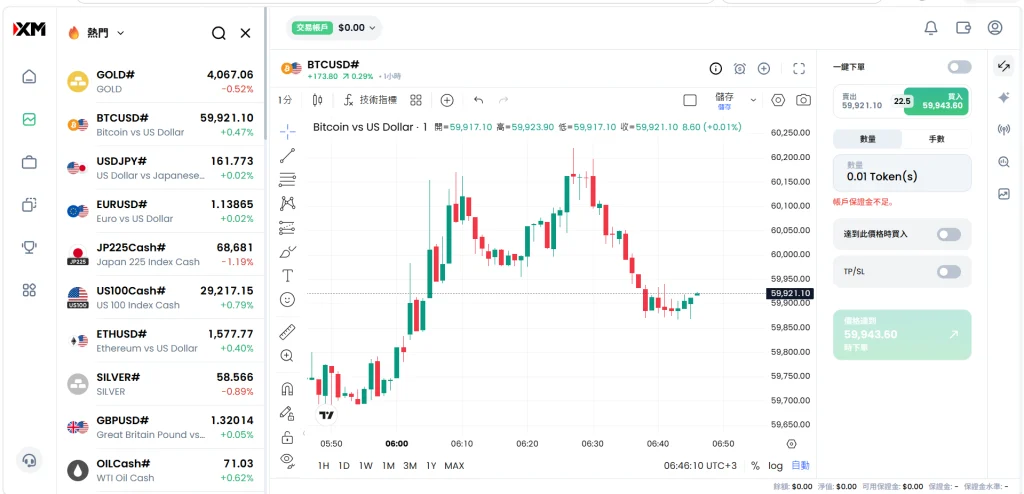Toggle percent scale on the chart
This screenshot has width=1024, height=494.
tap(756, 465)
